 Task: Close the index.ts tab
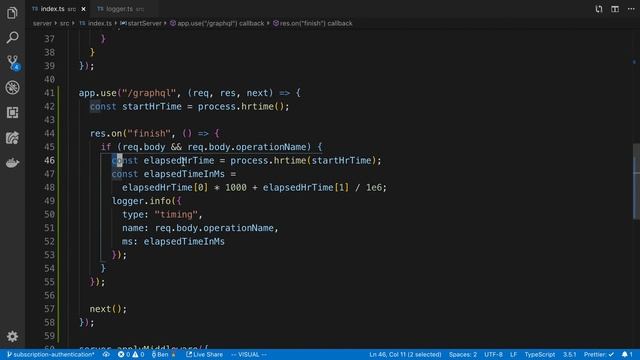click(83, 9)
